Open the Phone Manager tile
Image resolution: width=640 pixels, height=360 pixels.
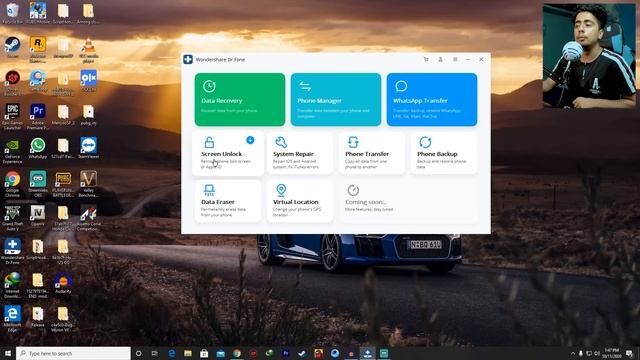coord(336,99)
